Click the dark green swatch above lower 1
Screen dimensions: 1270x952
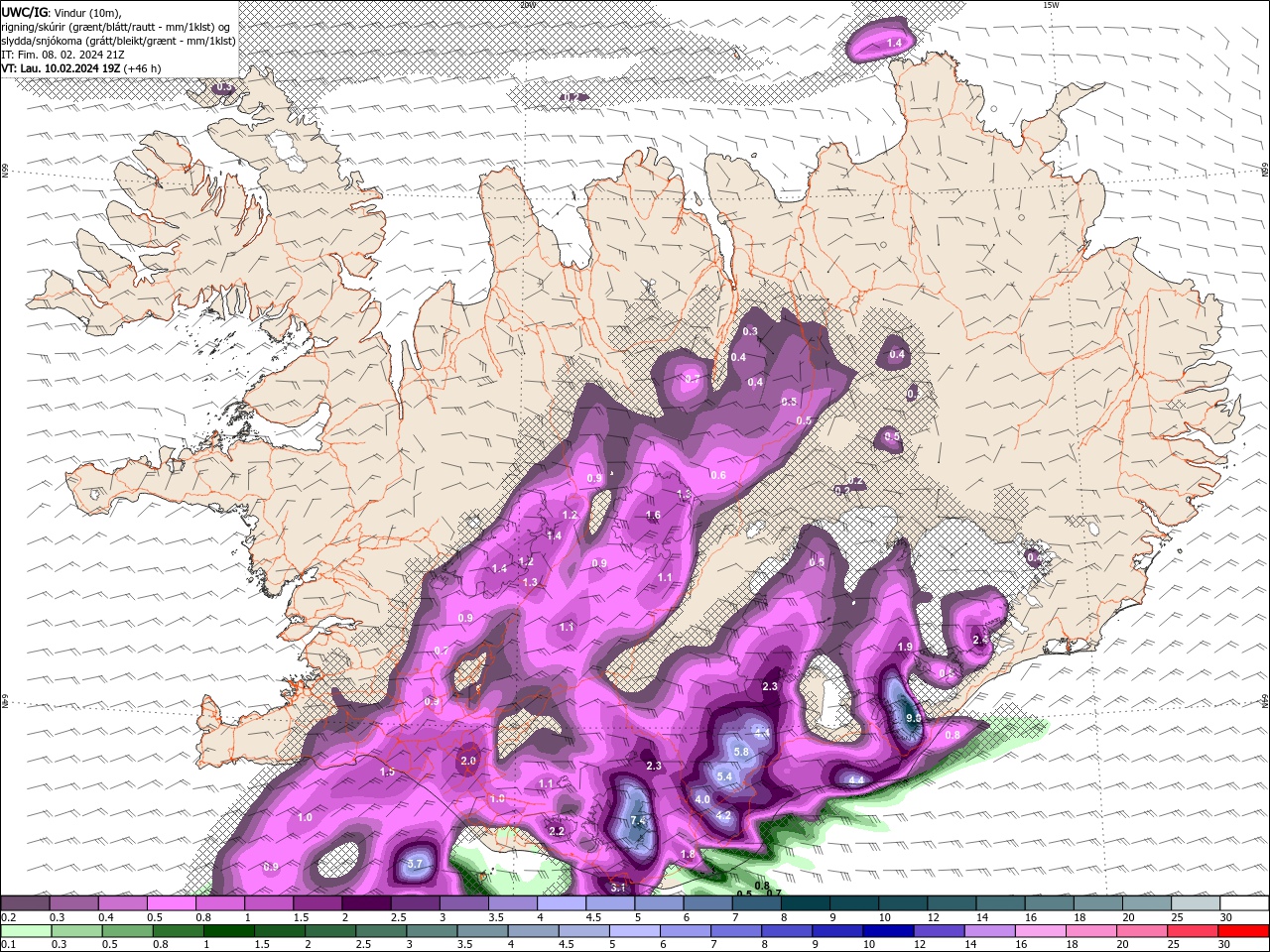pos(229,931)
